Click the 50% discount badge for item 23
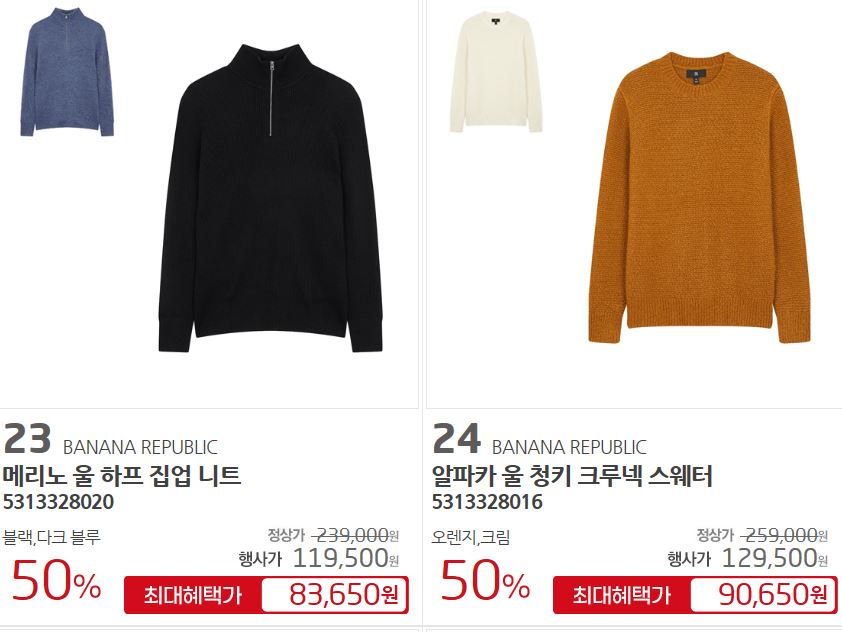Image resolution: width=842 pixels, height=632 pixels. coord(56,580)
